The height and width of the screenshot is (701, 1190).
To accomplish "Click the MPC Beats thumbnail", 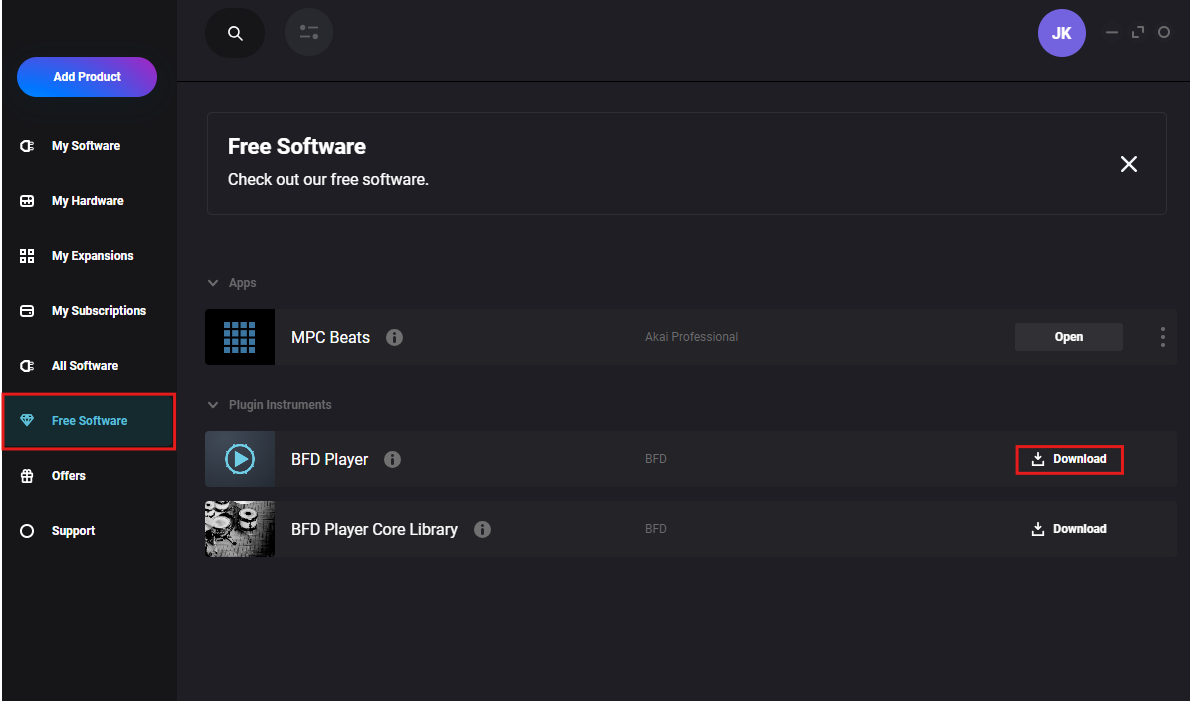I will coord(240,337).
